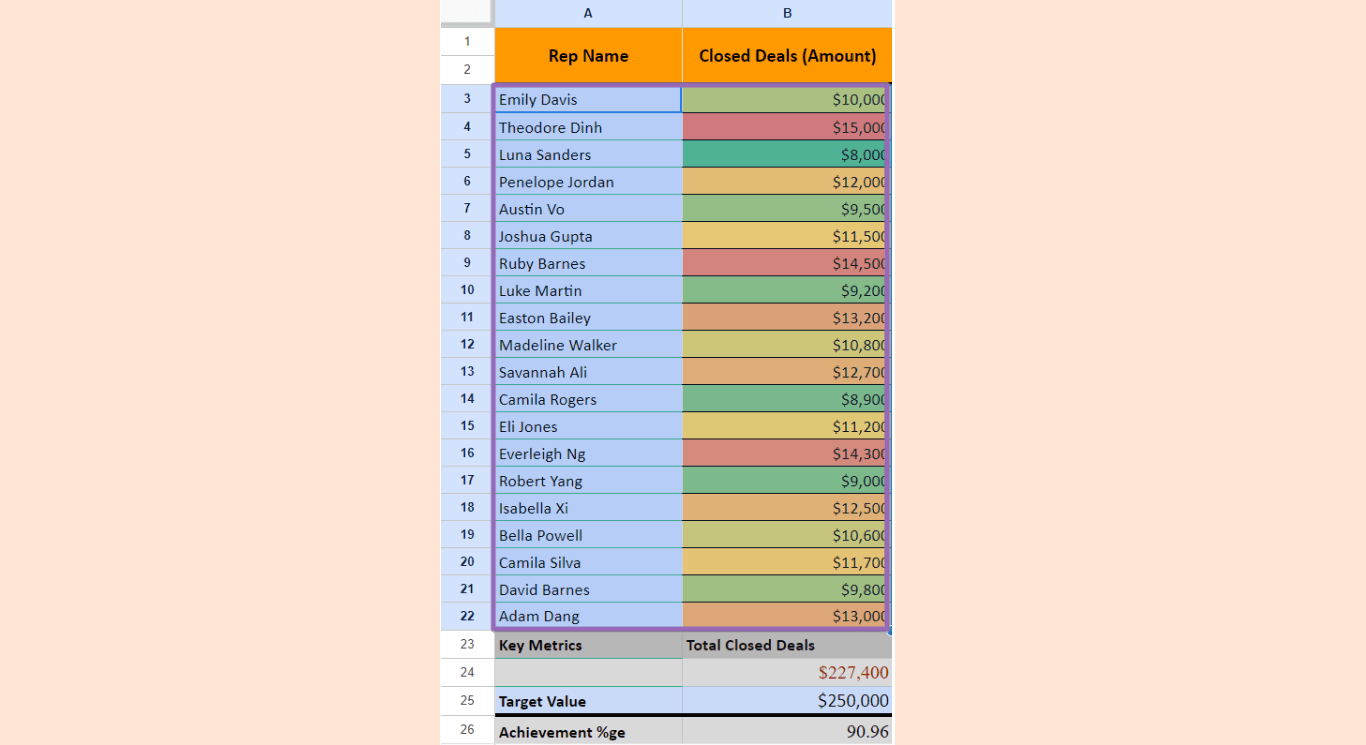
Task: Select cell containing Ruby Barnes
Action: tap(588, 263)
